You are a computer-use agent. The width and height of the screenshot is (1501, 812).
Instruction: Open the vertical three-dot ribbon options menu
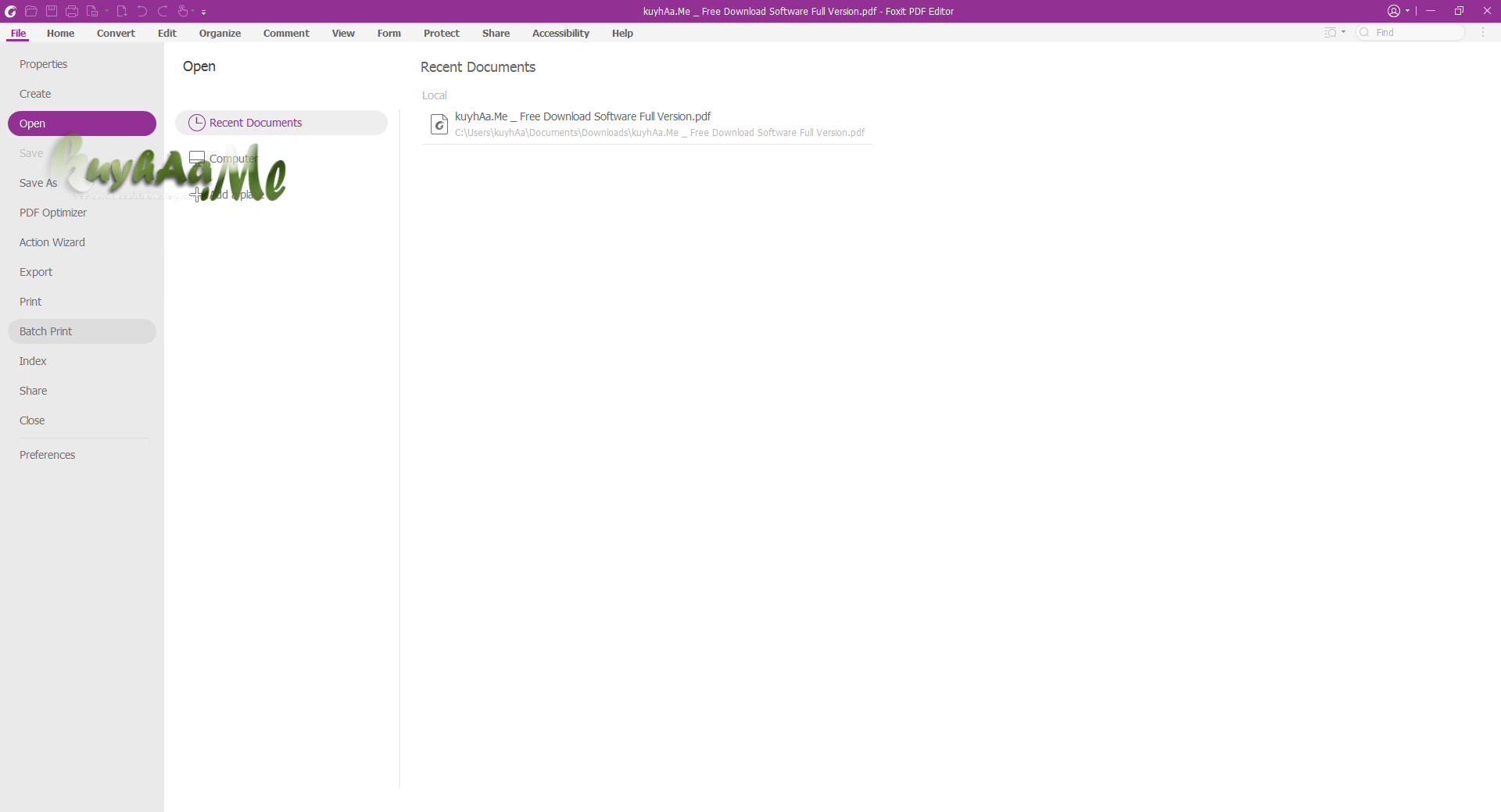point(1482,32)
